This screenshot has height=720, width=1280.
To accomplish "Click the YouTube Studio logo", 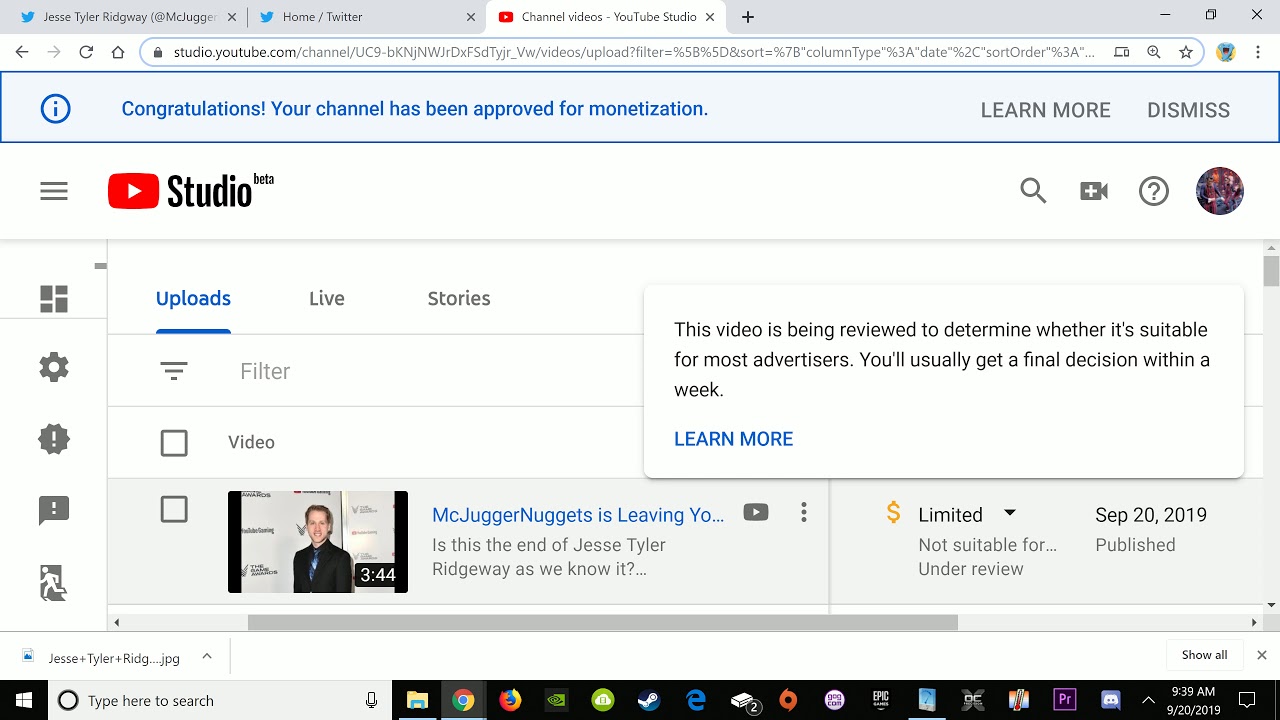I will [190, 191].
